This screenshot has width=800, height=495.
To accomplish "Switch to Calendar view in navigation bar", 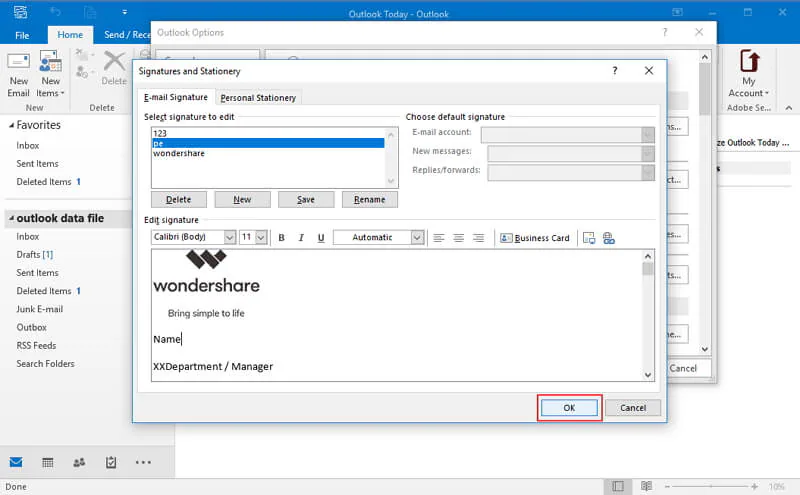I will 47,462.
